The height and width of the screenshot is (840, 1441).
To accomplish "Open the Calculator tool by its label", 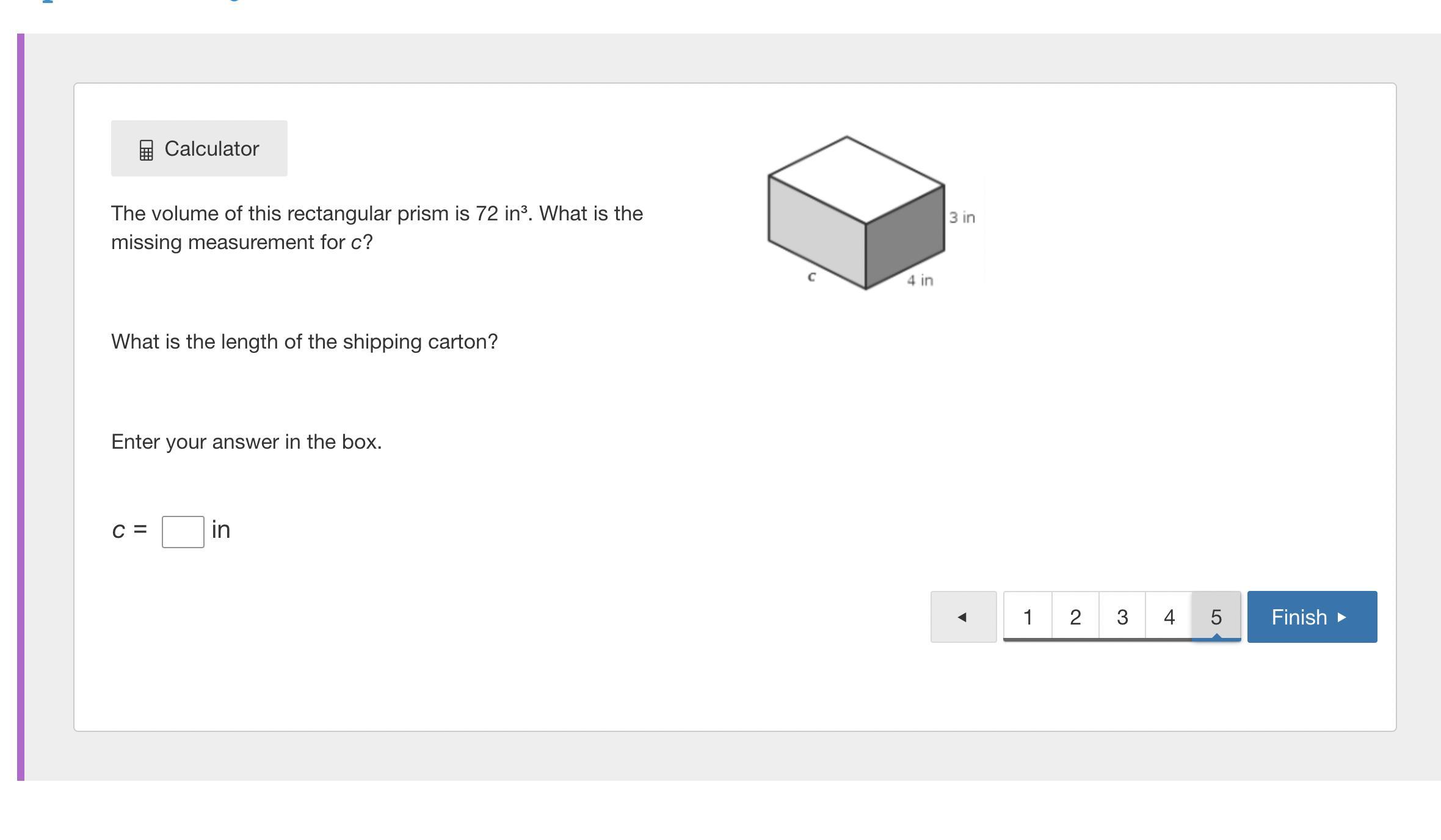I will [212, 149].
